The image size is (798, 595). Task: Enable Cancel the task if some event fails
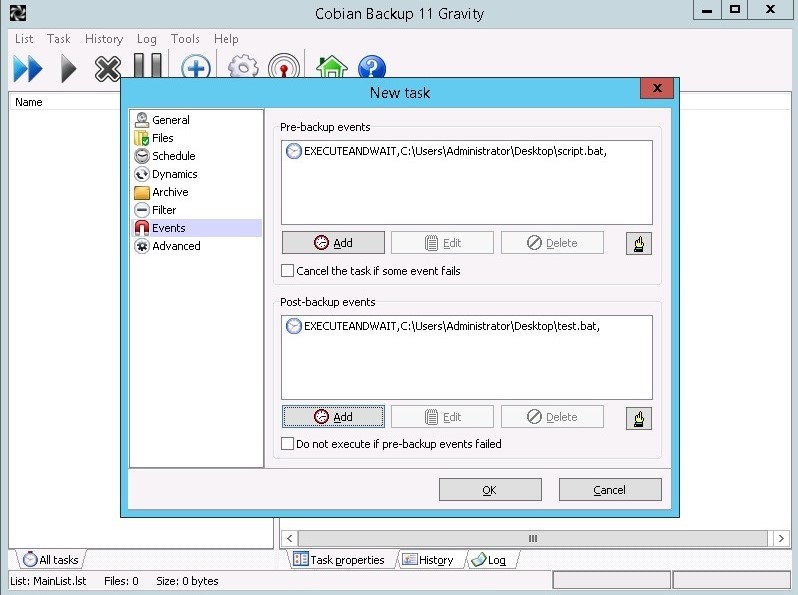[x=288, y=271]
